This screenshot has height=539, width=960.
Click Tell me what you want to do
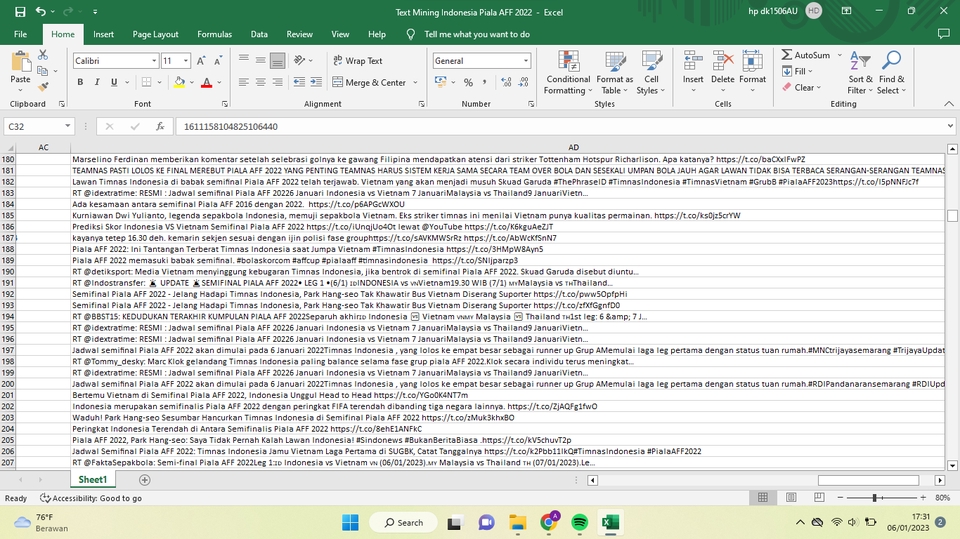point(477,34)
